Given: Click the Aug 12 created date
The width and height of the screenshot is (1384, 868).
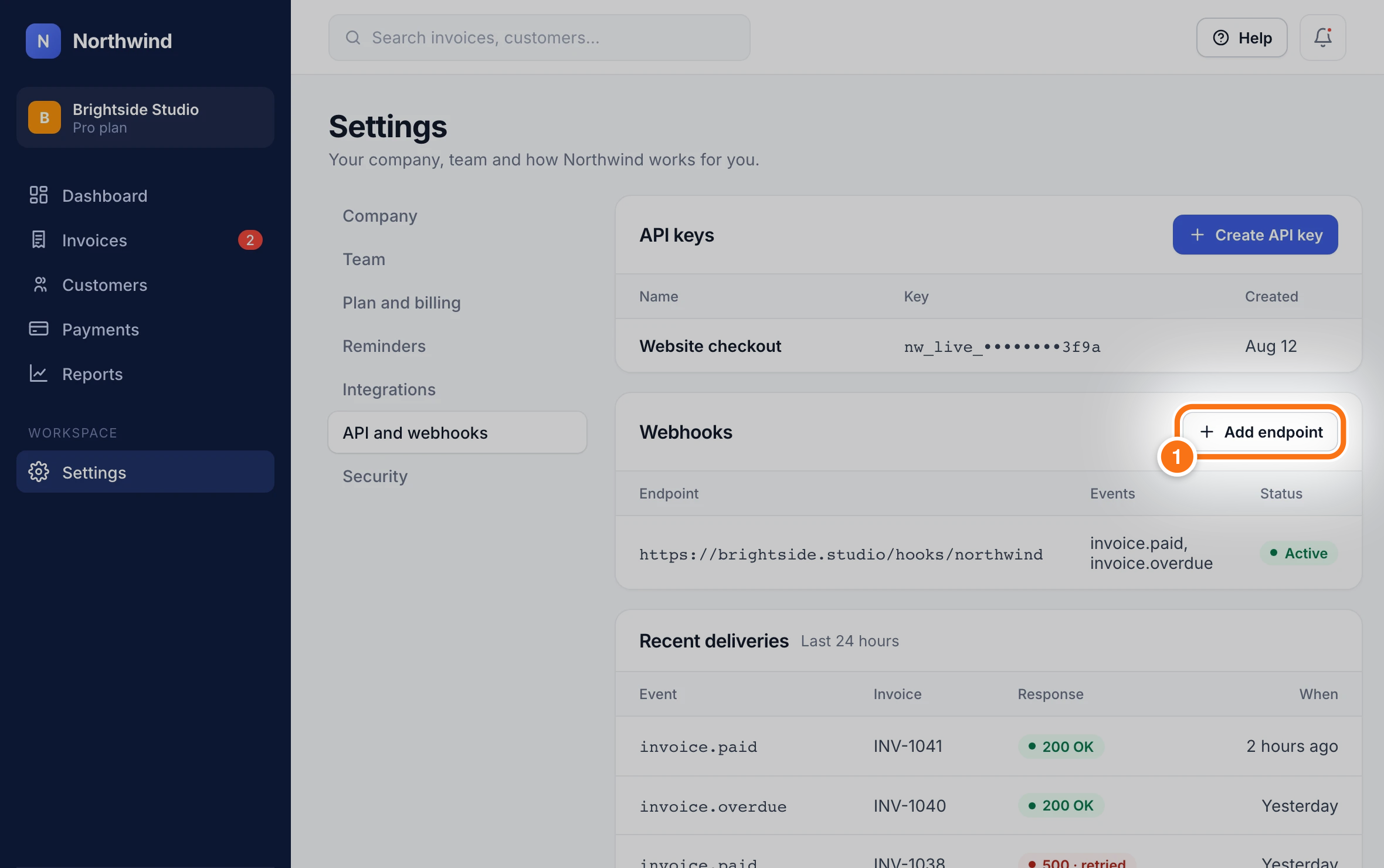Looking at the screenshot, I should tap(1271, 346).
